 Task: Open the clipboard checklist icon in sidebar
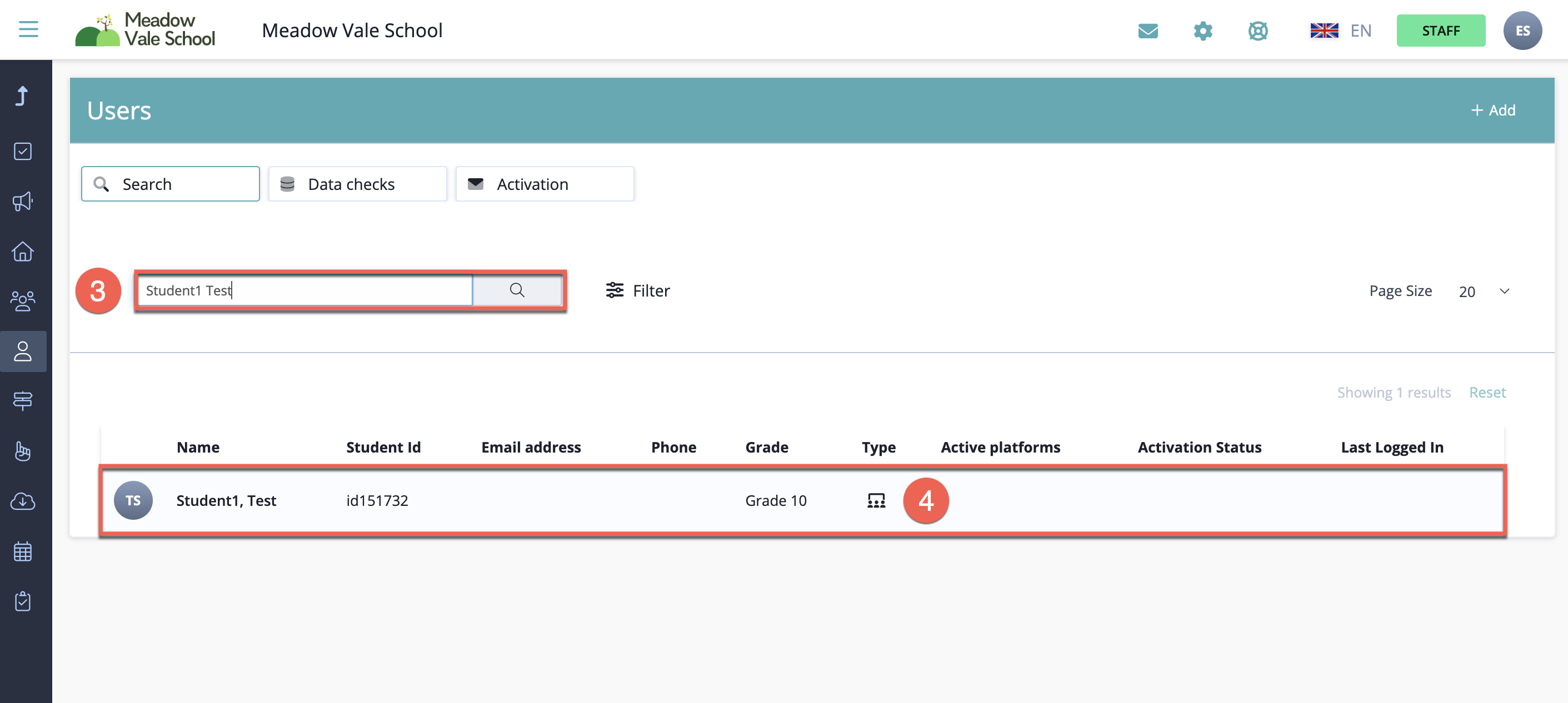pos(23,601)
